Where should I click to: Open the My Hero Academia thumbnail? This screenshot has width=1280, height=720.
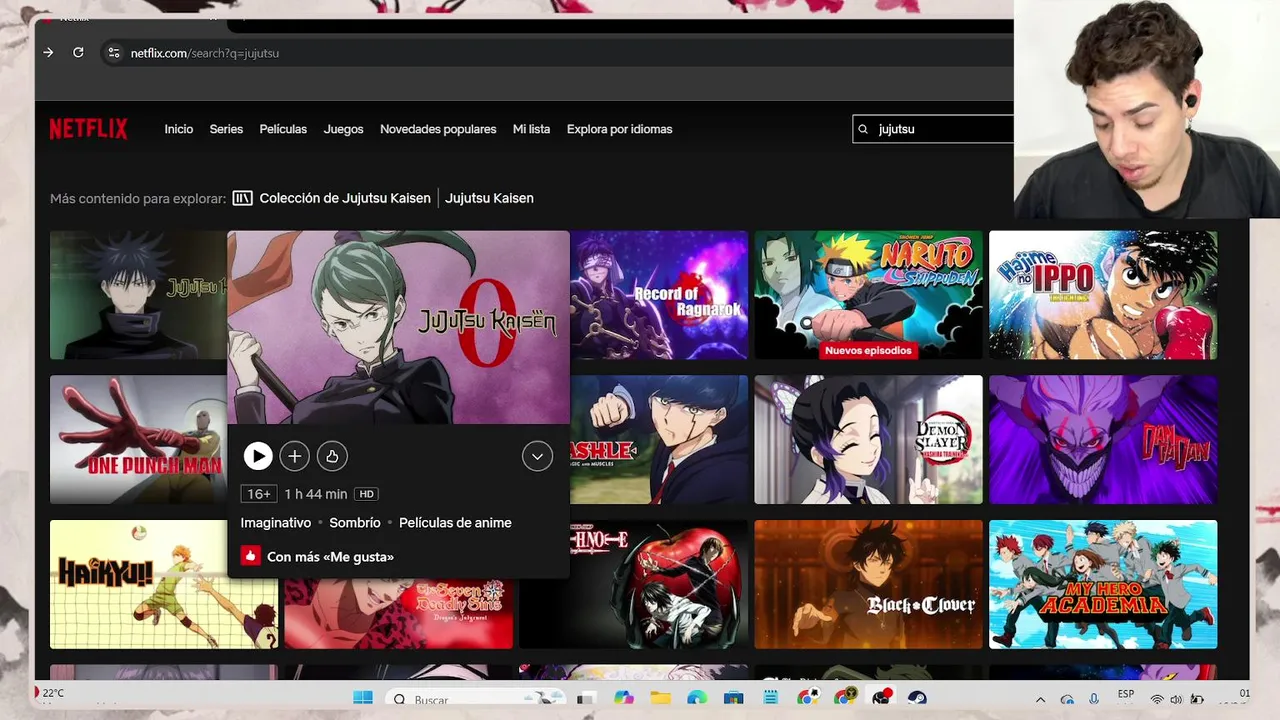click(x=1103, y=584)
